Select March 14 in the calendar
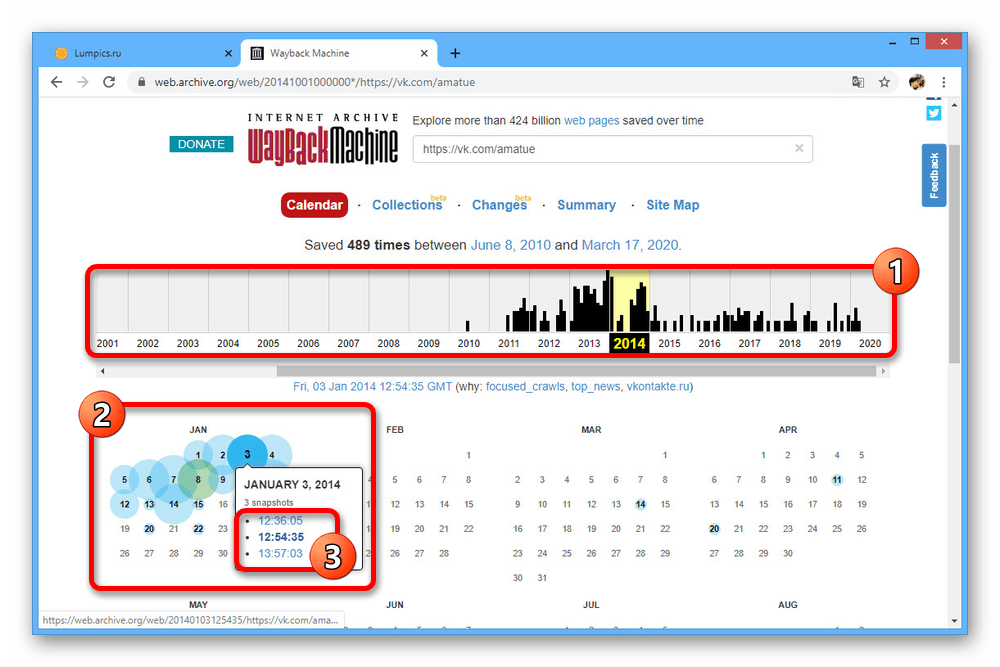This screenshot has width=1000, height=667. [640, 504]
